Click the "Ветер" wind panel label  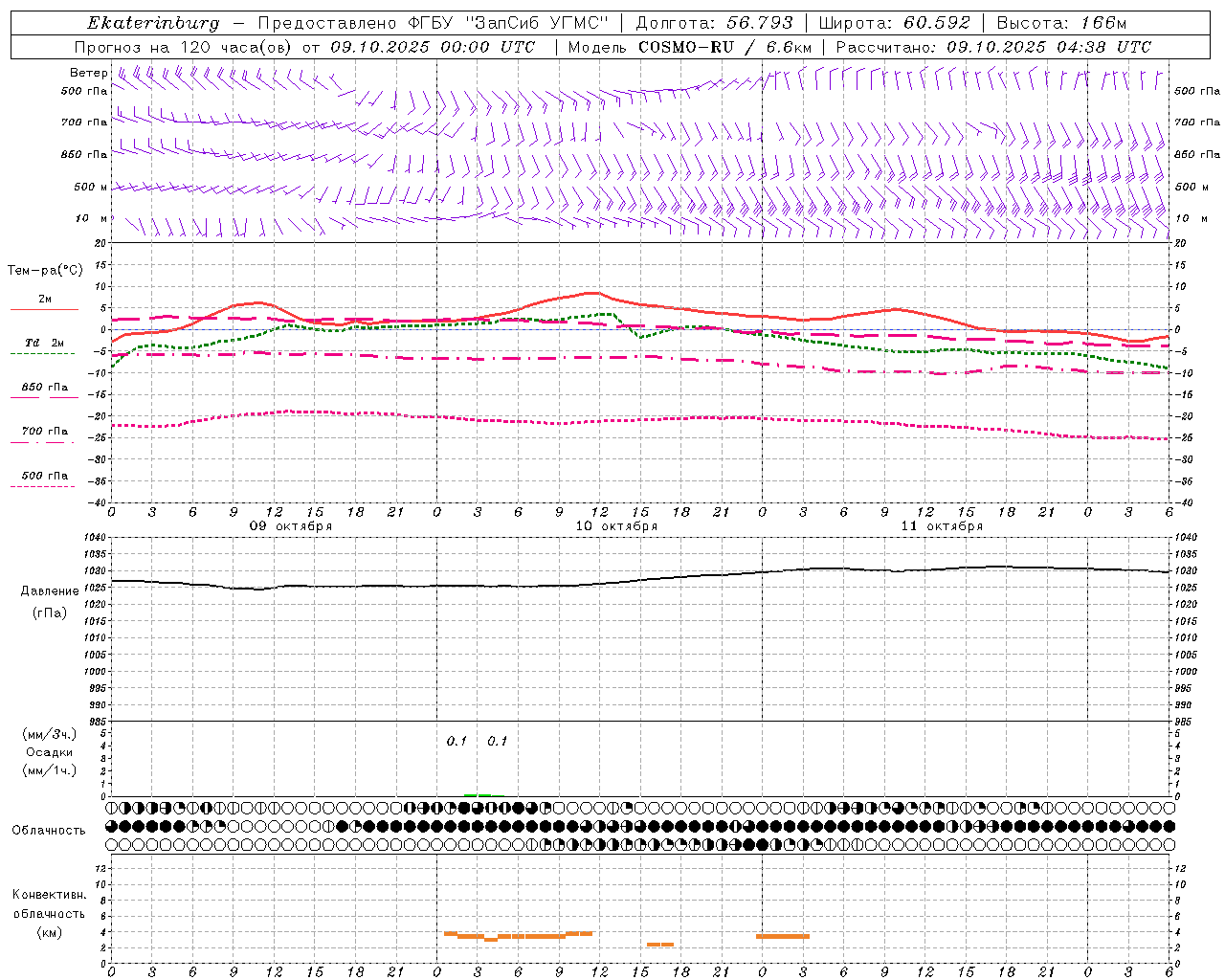88,73
